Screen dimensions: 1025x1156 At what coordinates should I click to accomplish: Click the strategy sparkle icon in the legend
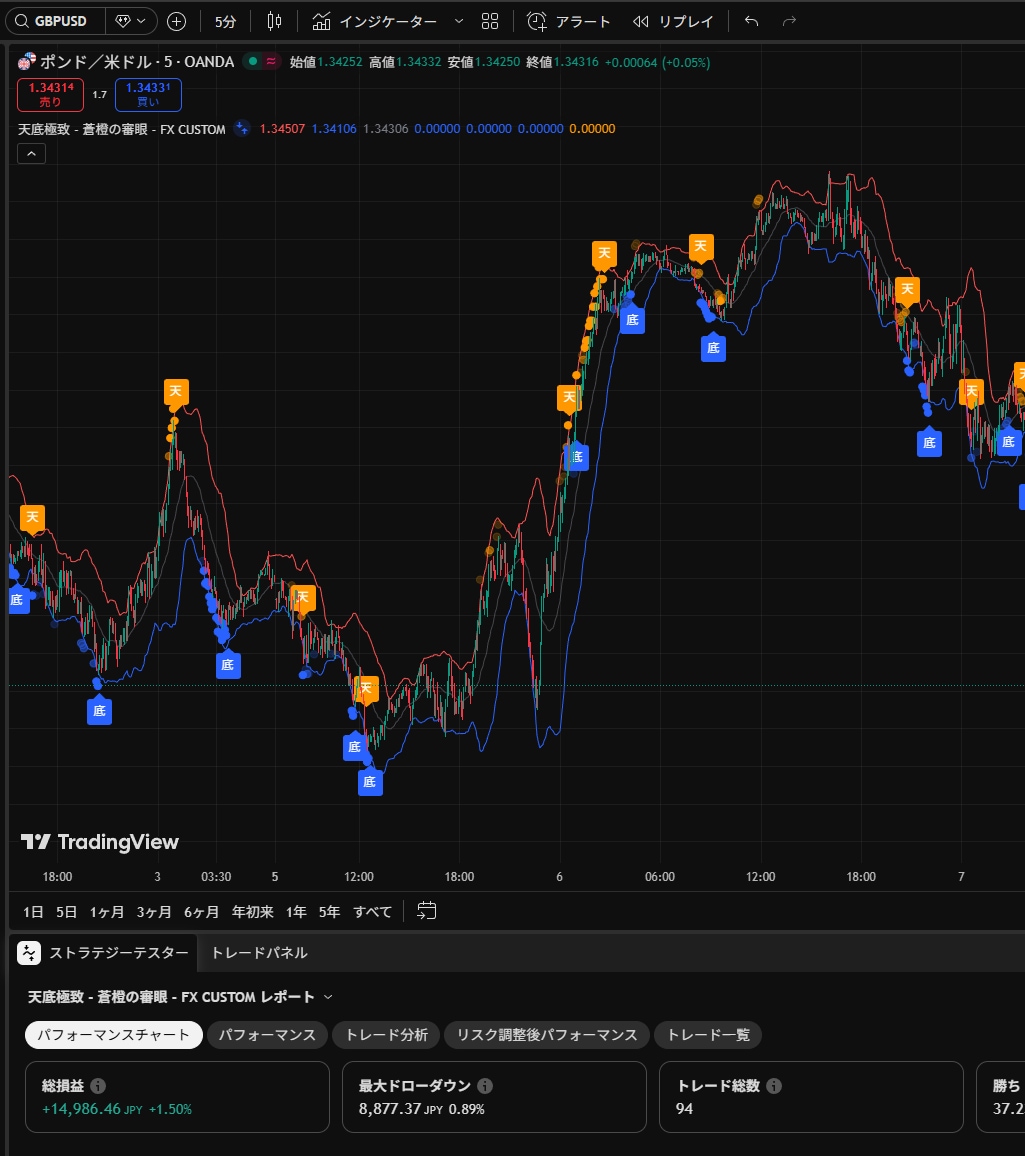(241, 128)
